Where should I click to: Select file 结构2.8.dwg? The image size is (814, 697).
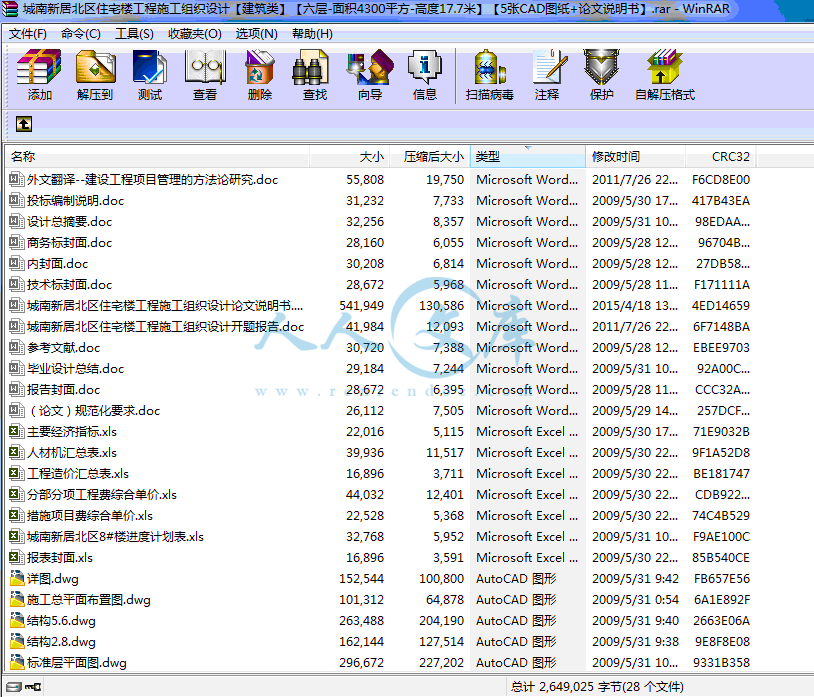point(61,641)
